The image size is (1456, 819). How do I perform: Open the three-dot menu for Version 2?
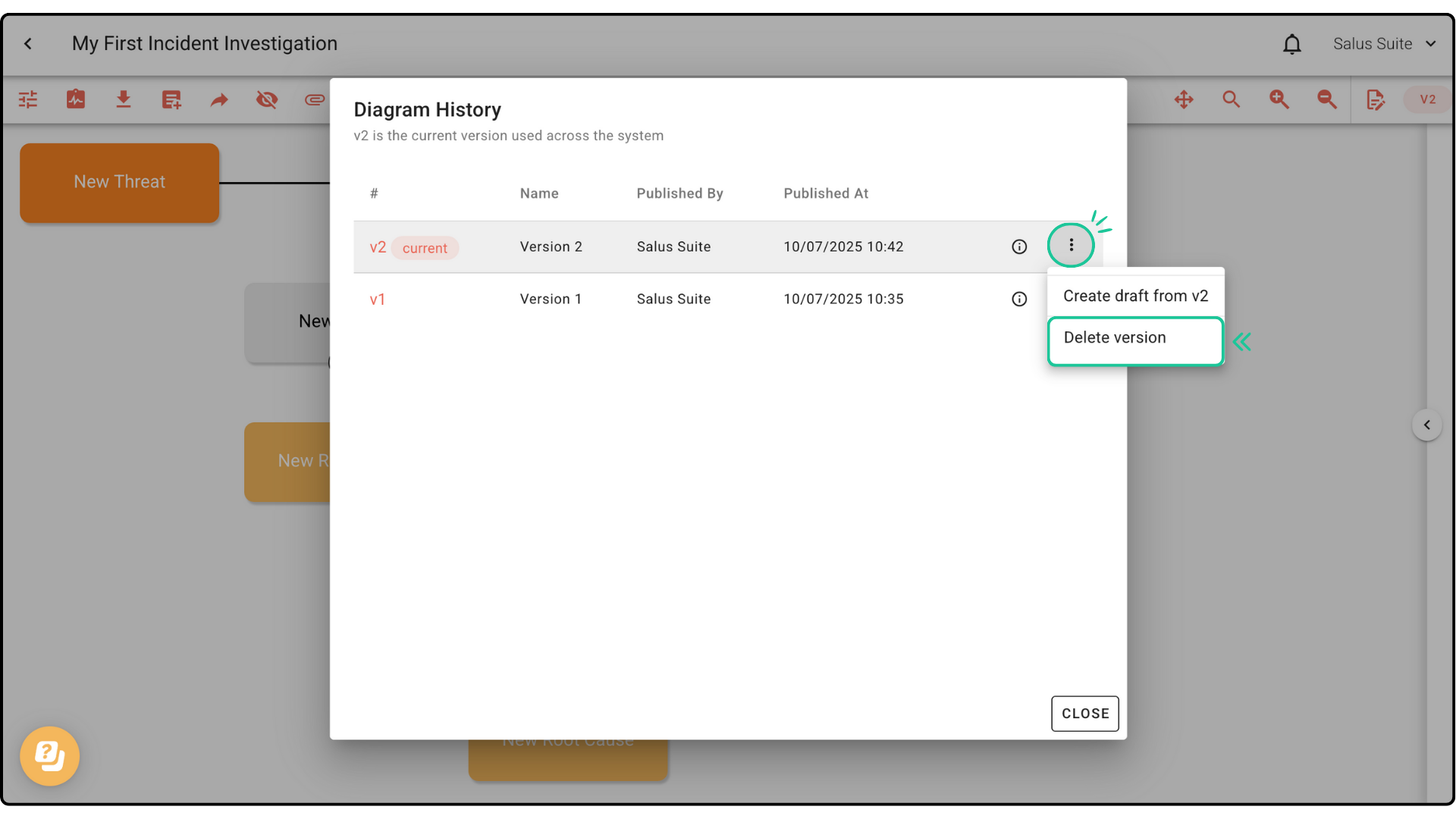[1071, 245]
